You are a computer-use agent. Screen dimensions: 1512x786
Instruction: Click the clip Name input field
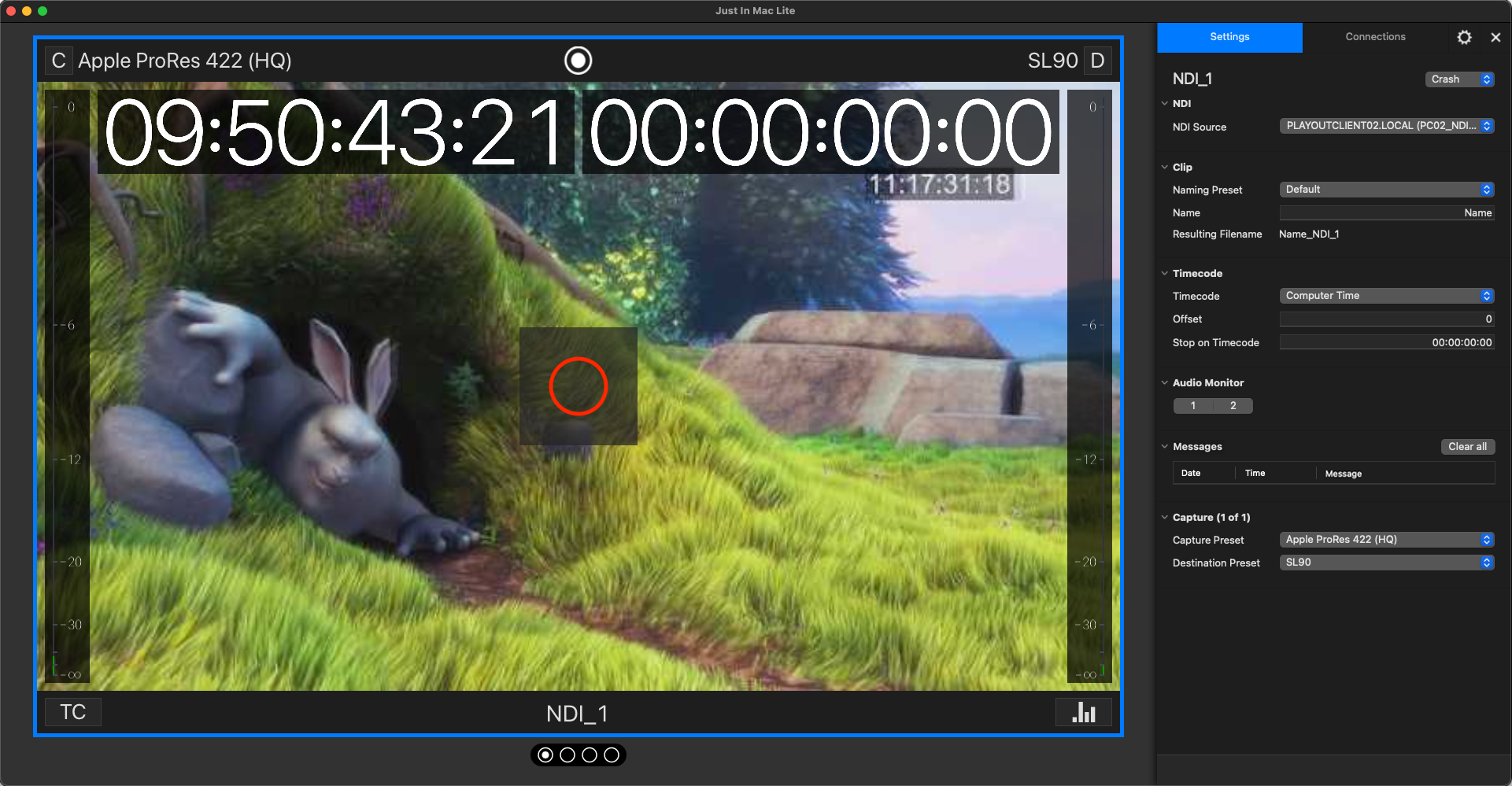tap(1387, 213)
